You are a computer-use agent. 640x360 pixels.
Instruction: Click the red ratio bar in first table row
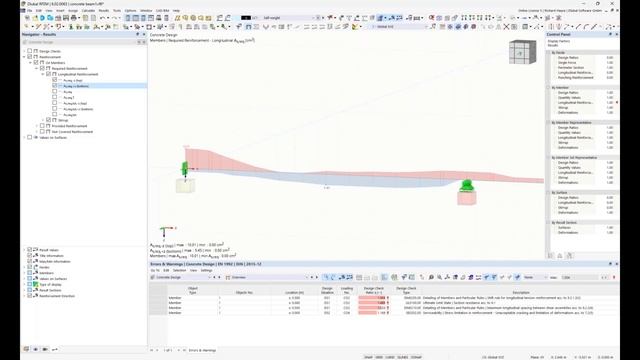(372, 298)
